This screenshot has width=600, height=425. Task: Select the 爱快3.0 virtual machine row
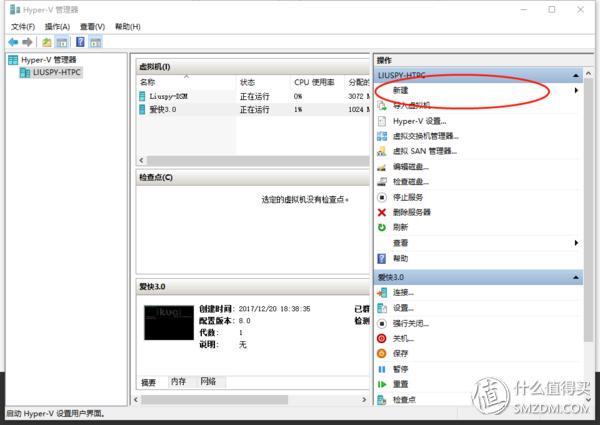253,109
